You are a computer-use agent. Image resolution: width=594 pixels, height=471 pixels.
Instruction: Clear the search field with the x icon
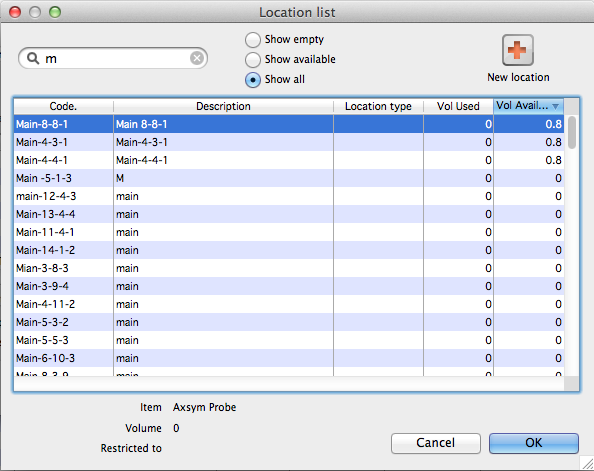point(197,58)
